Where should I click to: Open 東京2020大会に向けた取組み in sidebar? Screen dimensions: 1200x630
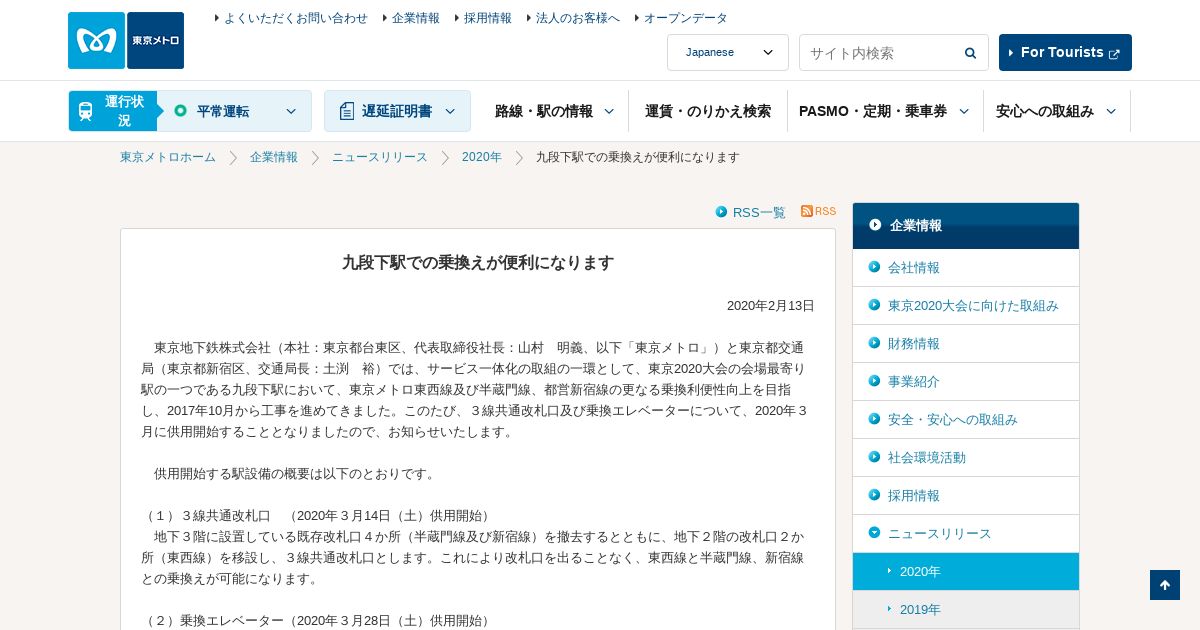coord(973,305)
